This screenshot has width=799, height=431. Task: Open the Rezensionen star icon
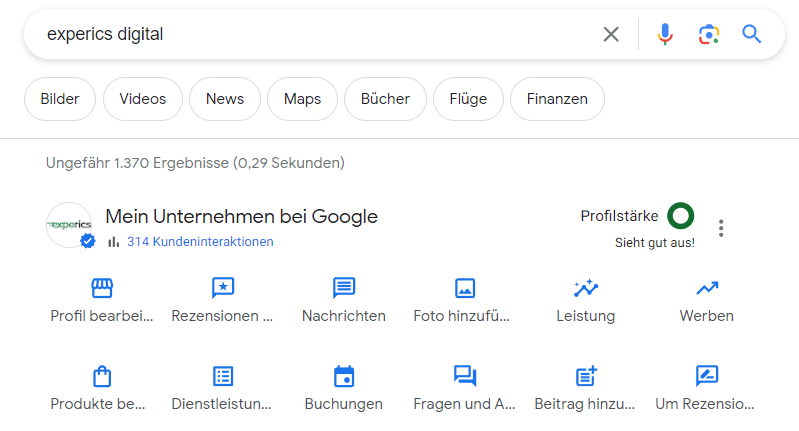(223, 288)
